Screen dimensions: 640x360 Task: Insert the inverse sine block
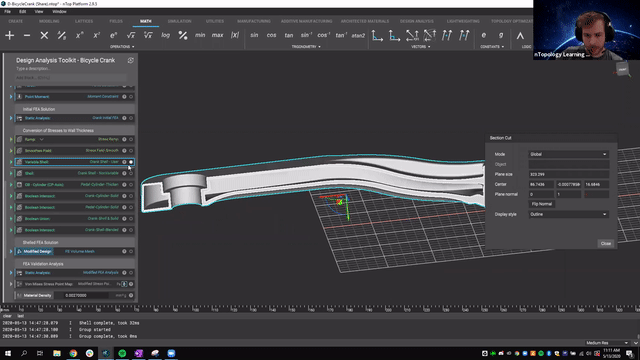point(306,36)
